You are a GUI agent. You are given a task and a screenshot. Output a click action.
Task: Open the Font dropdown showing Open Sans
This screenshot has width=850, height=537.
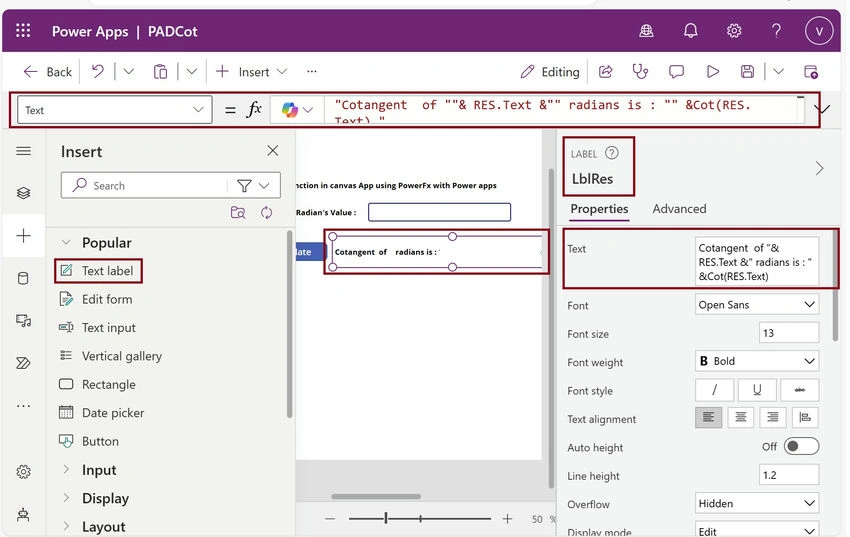coord(757,305)
